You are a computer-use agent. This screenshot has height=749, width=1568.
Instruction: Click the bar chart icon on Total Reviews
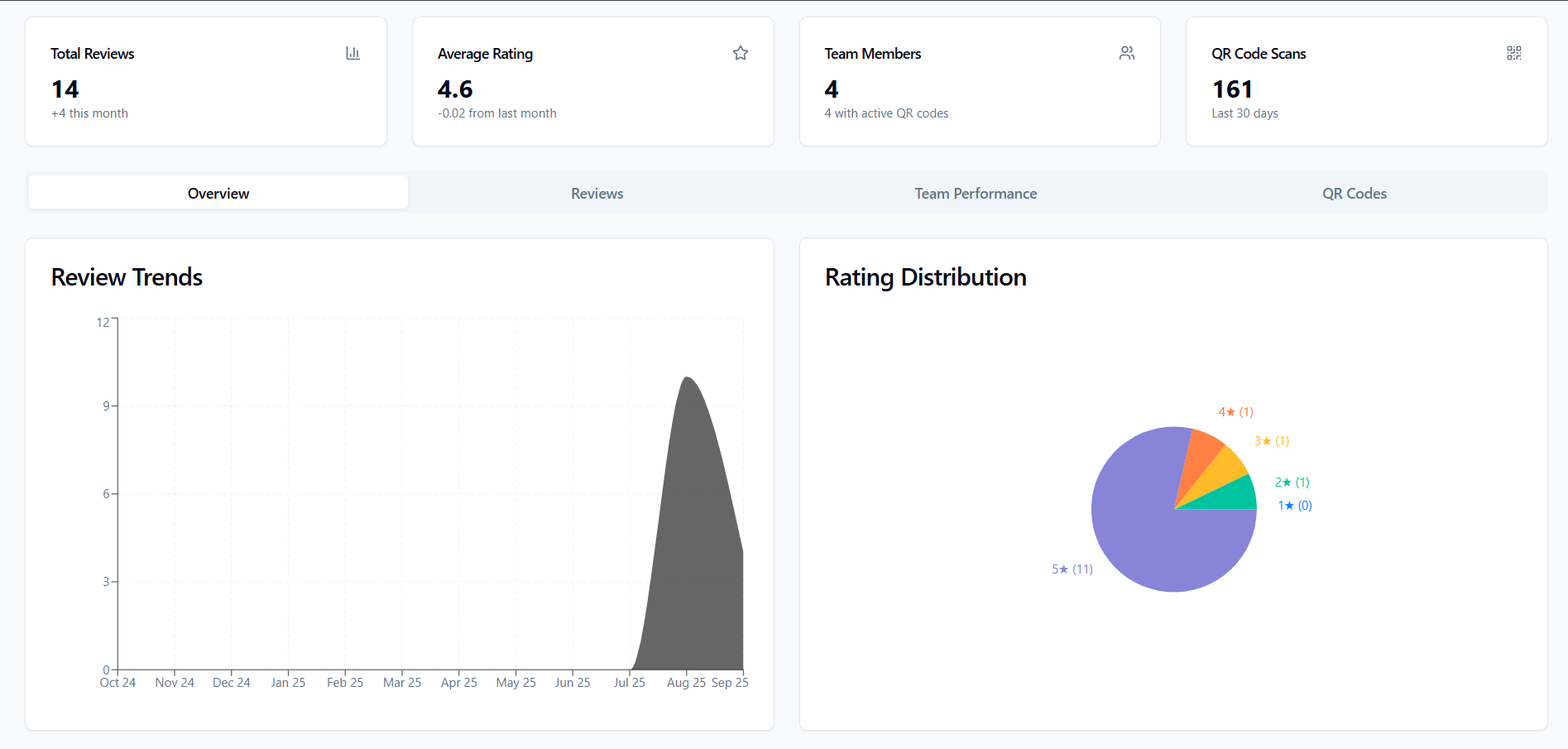point(352,53)
